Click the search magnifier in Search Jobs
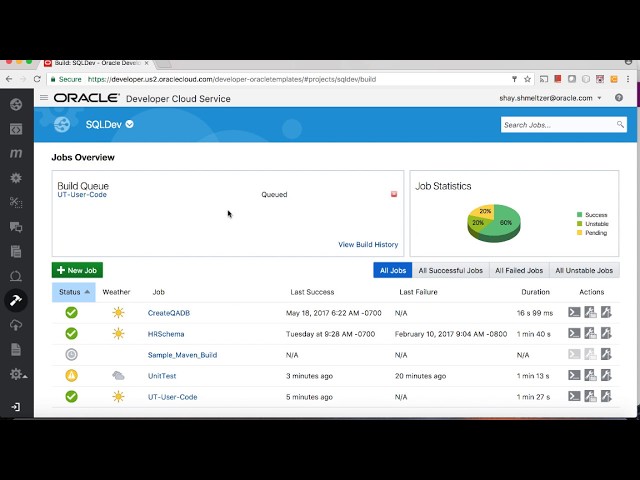The height and width of the screenshot is (480, 640). coord(620,124)
